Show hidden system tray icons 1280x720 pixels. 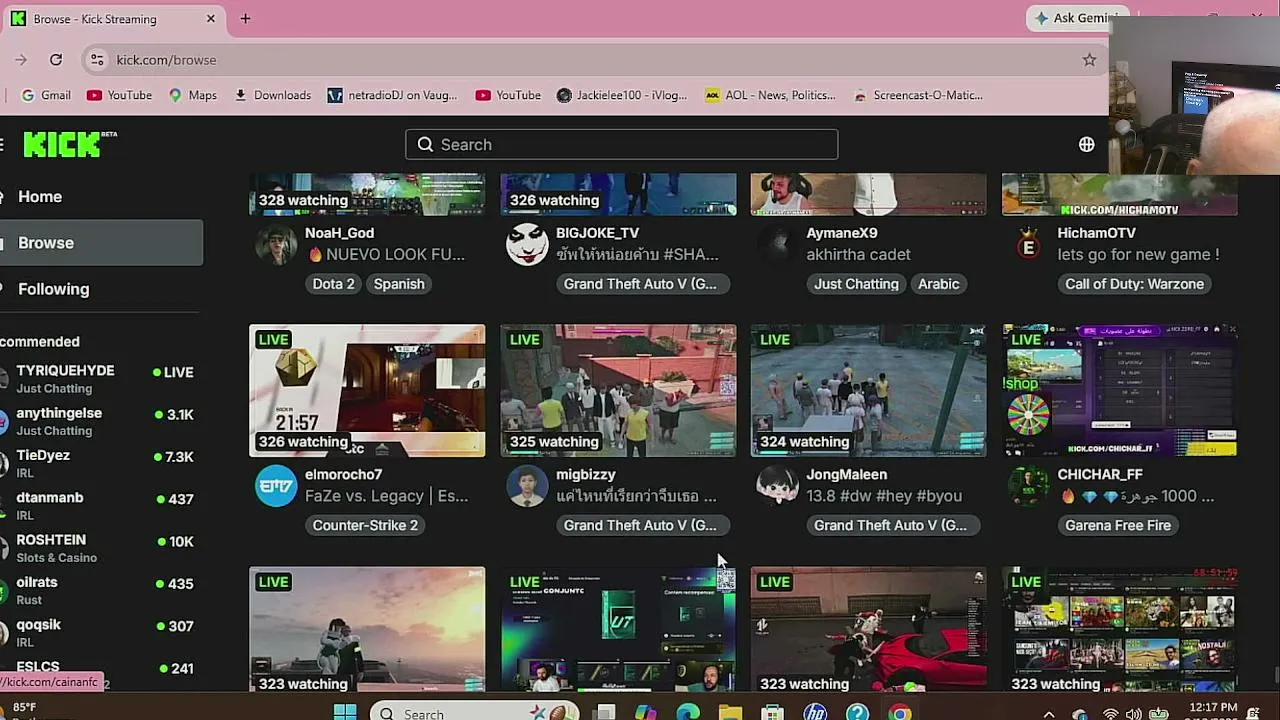pos(1048,714)
